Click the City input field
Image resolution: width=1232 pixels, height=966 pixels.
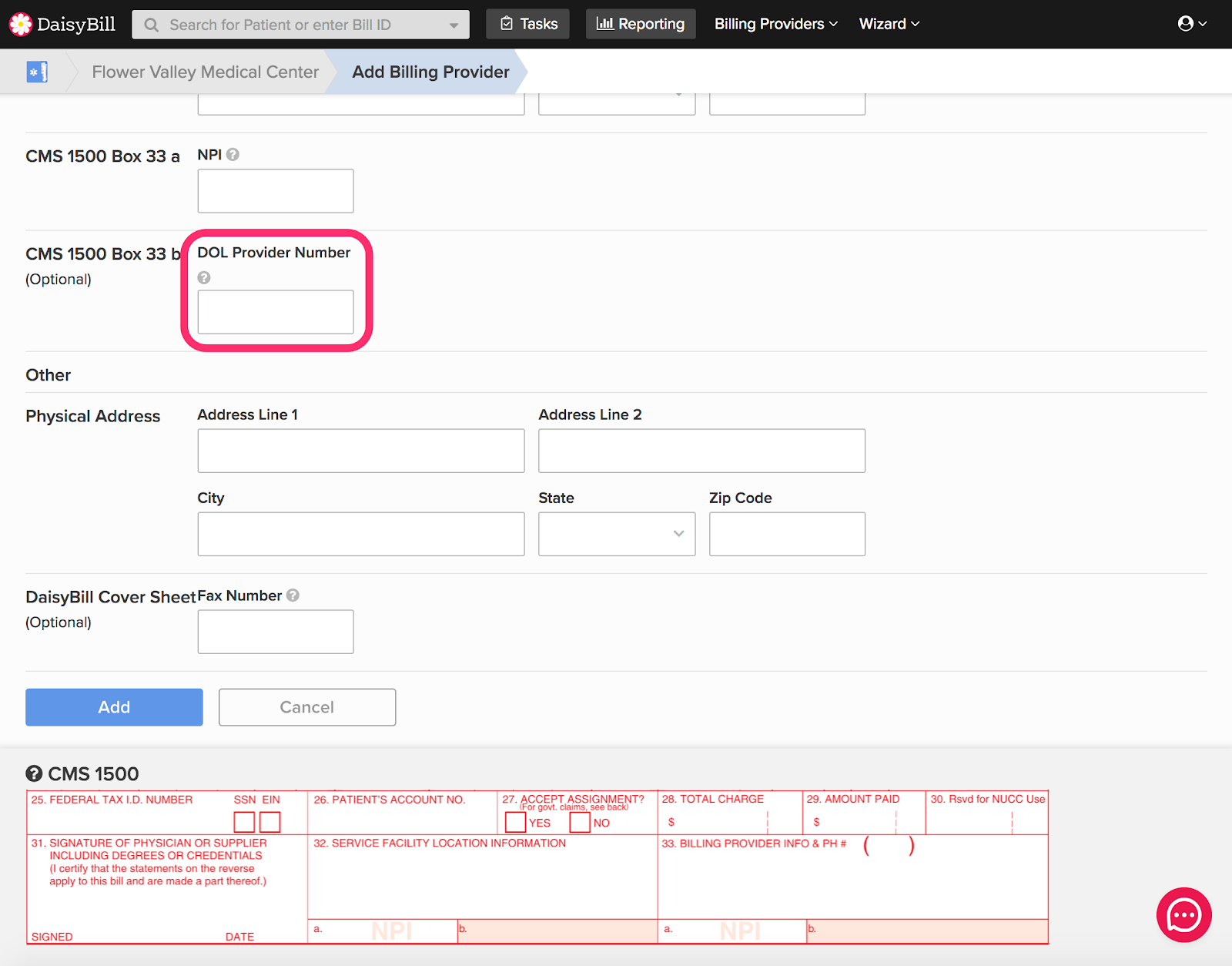point(361,534)
